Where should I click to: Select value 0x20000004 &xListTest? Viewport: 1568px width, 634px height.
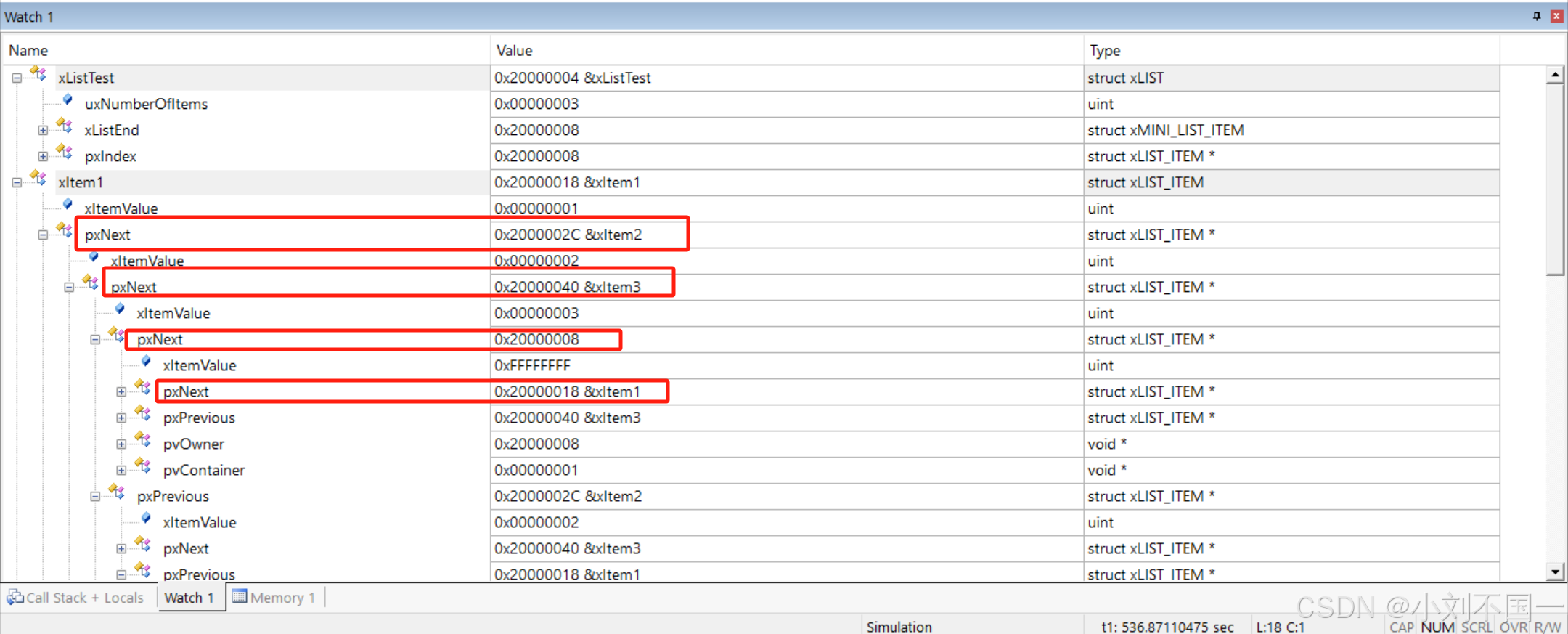(572, 78)
